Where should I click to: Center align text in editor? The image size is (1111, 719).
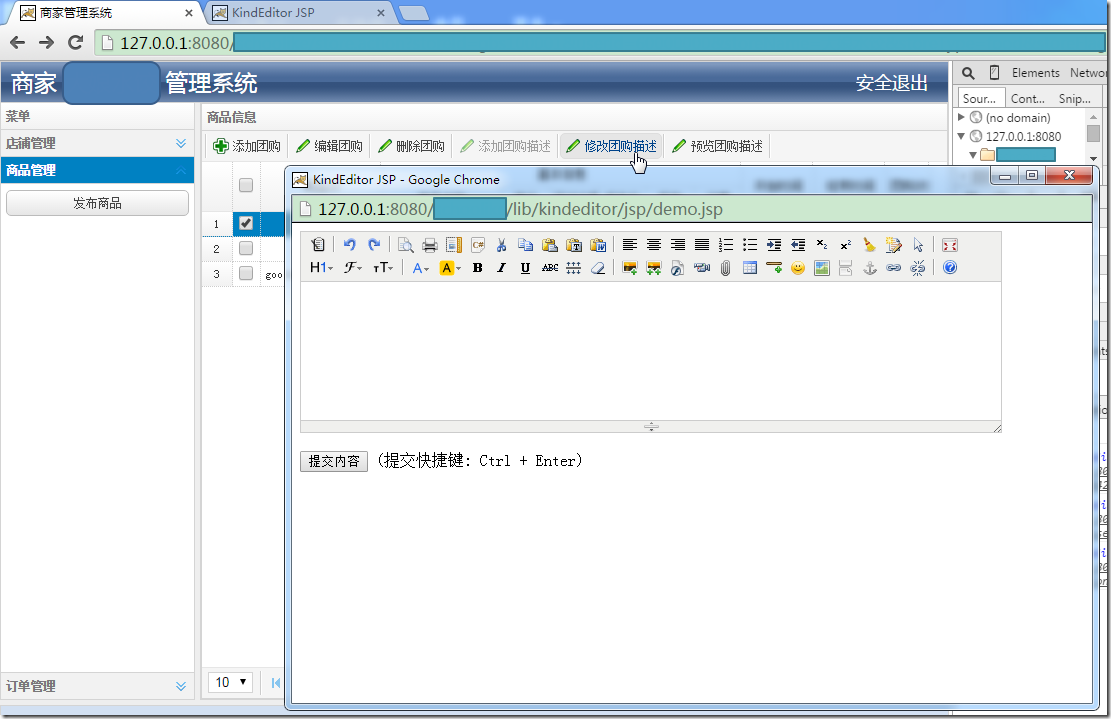[653, 245]
